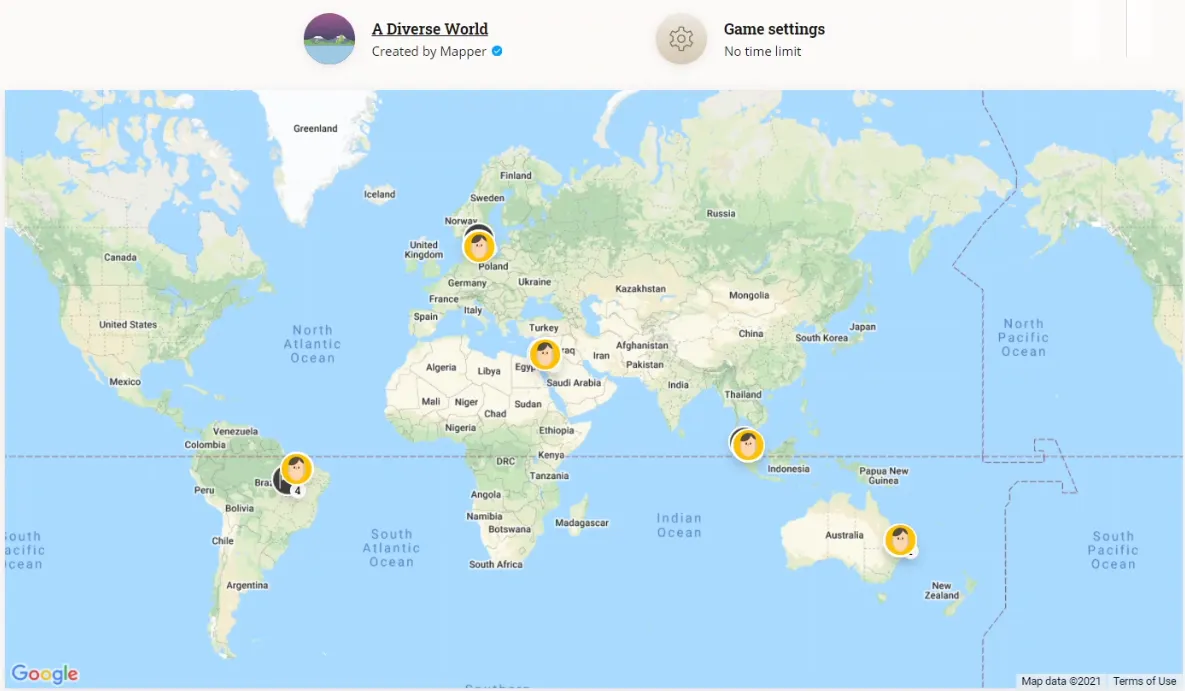The height and width of the screenshot is (691, 1185).
Task: Click the Papua New Guinea label
Action: (883, 476)
